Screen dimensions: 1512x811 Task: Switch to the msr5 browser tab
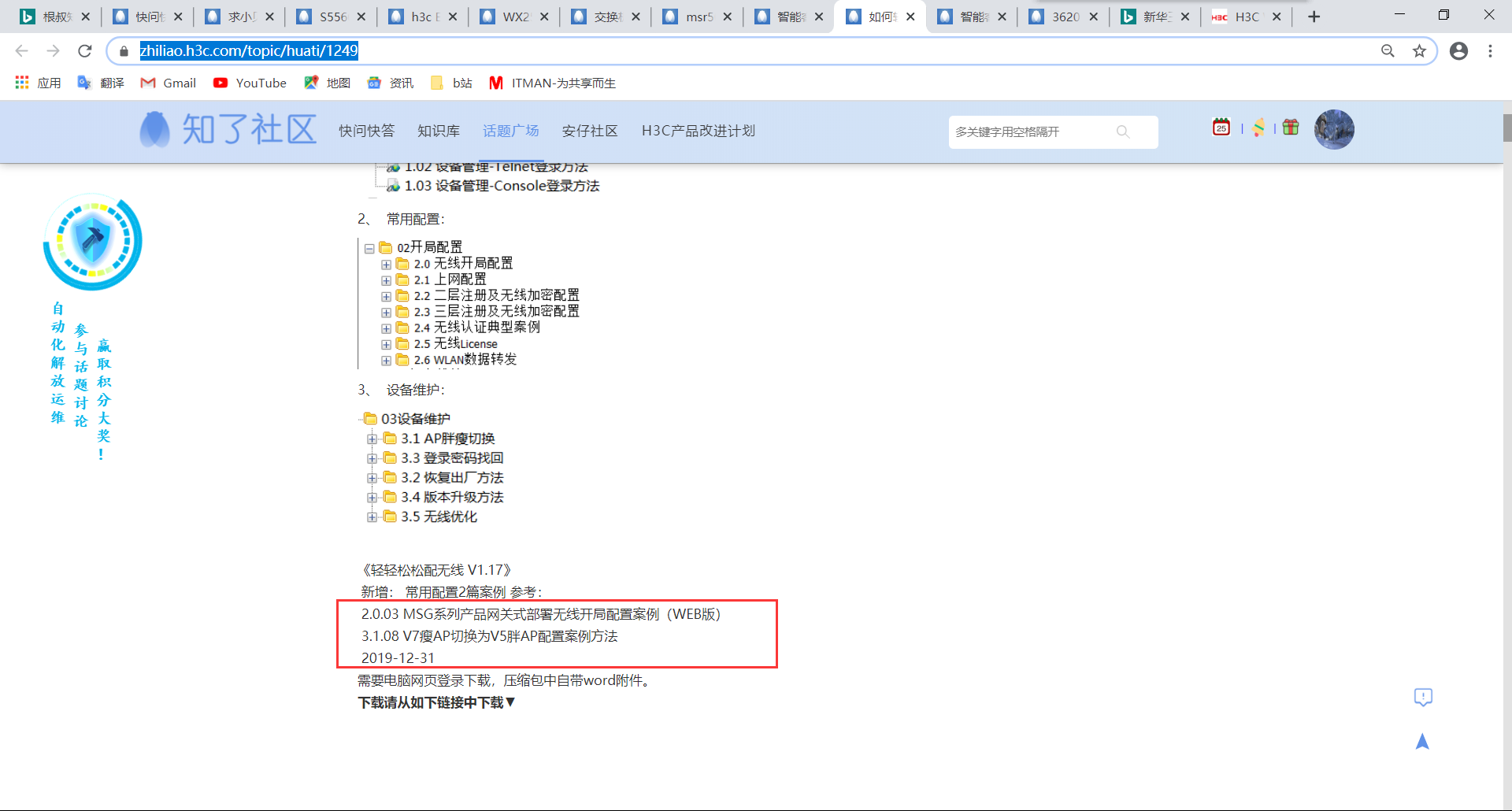click(x=698, y=17)
